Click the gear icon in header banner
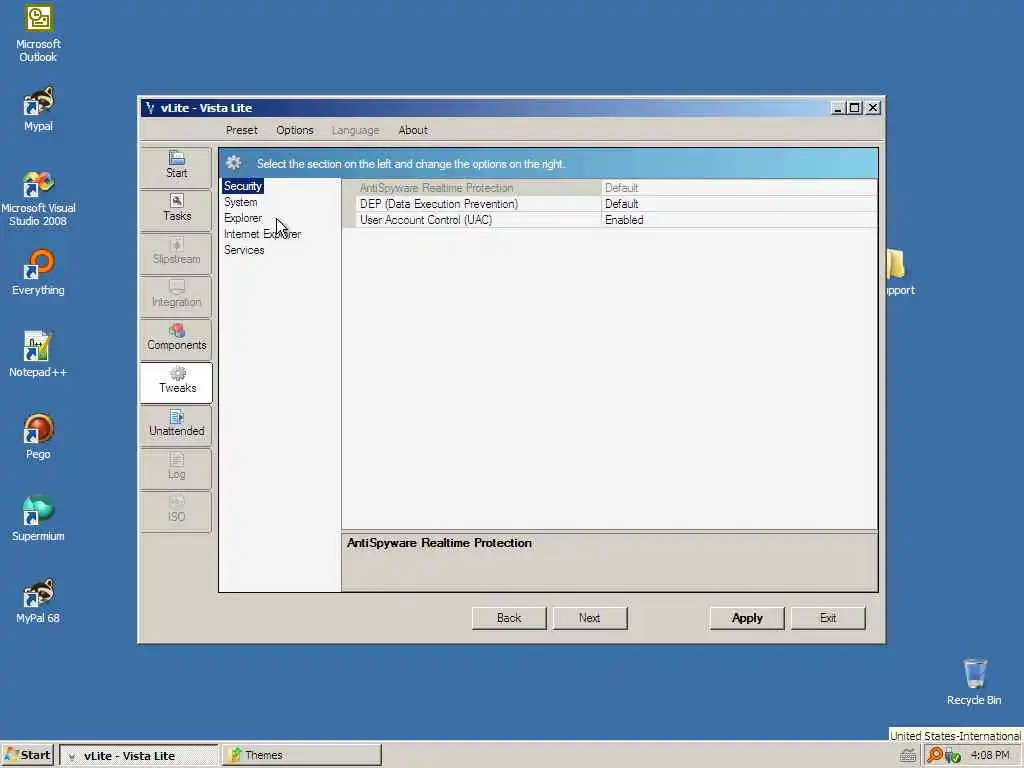1024x768 pixels. click(x=233, y=163)
